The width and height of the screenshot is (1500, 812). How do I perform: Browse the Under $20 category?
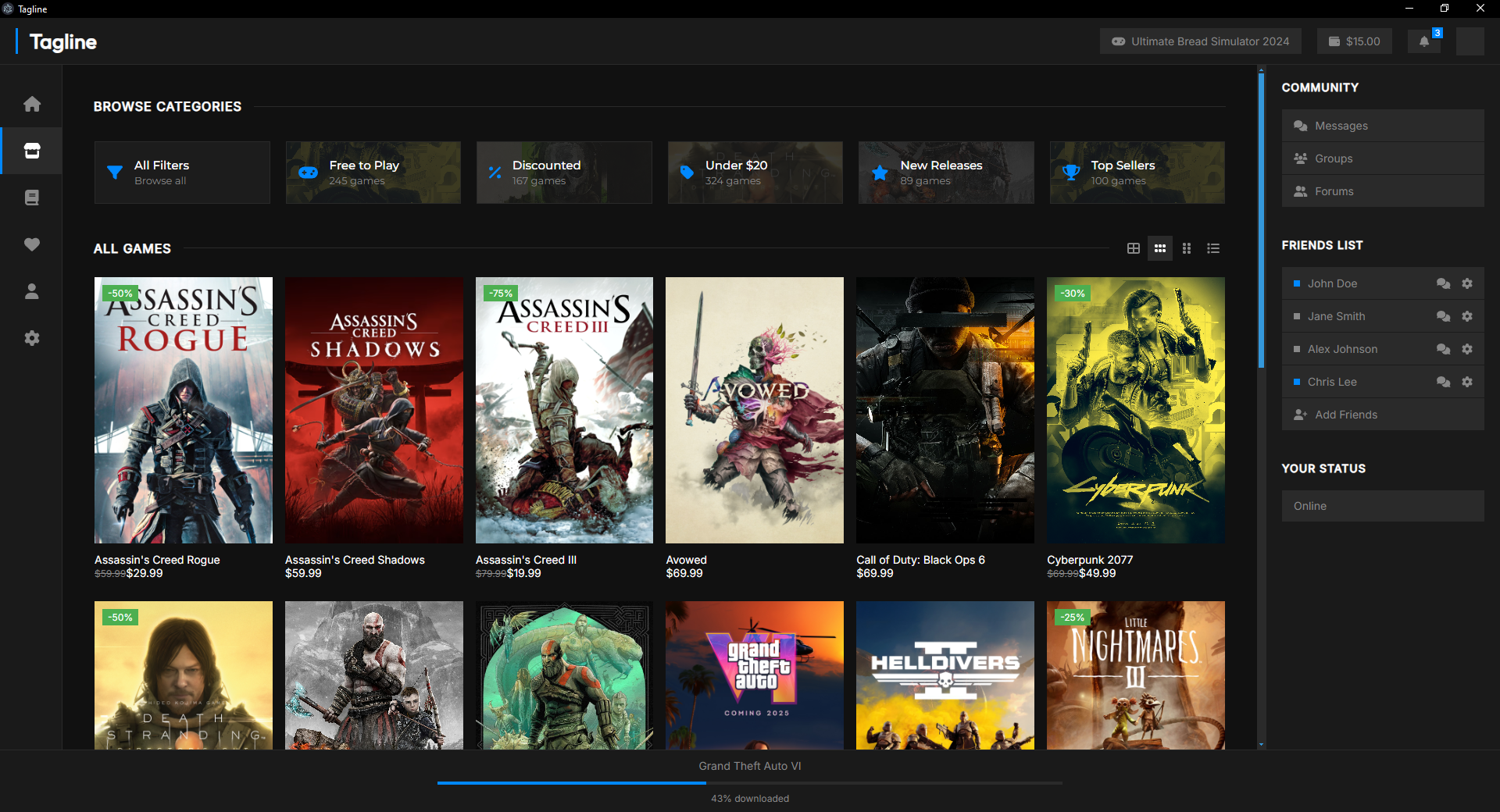coord(755,173)
